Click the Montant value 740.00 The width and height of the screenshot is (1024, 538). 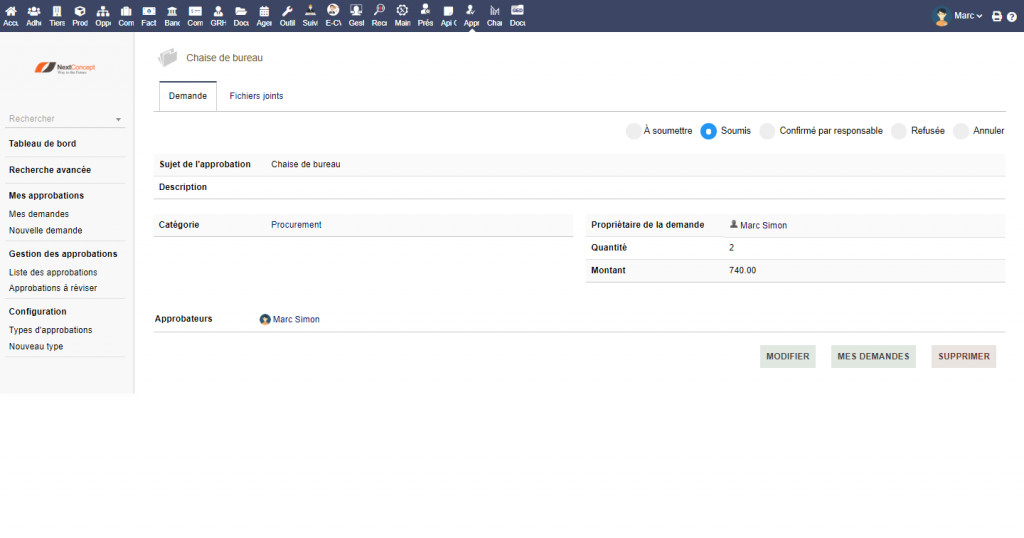743,270
